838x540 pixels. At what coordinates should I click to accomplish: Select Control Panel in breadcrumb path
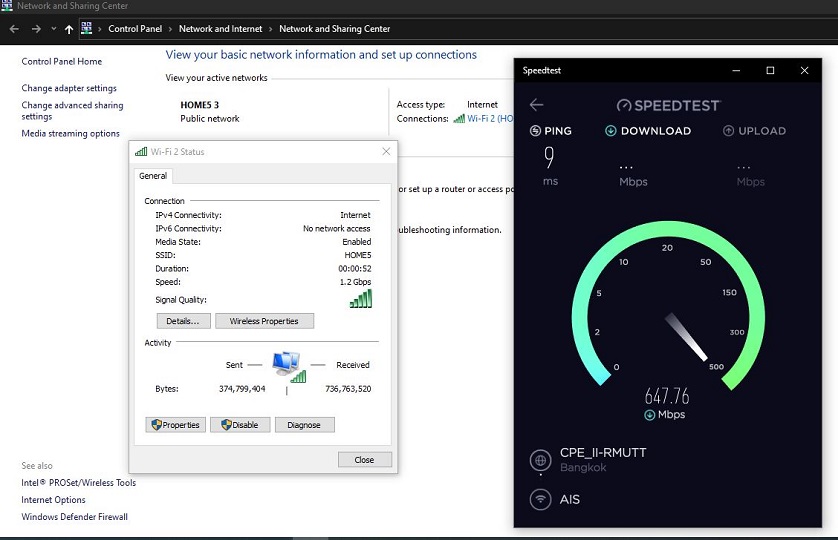point(135,29)
